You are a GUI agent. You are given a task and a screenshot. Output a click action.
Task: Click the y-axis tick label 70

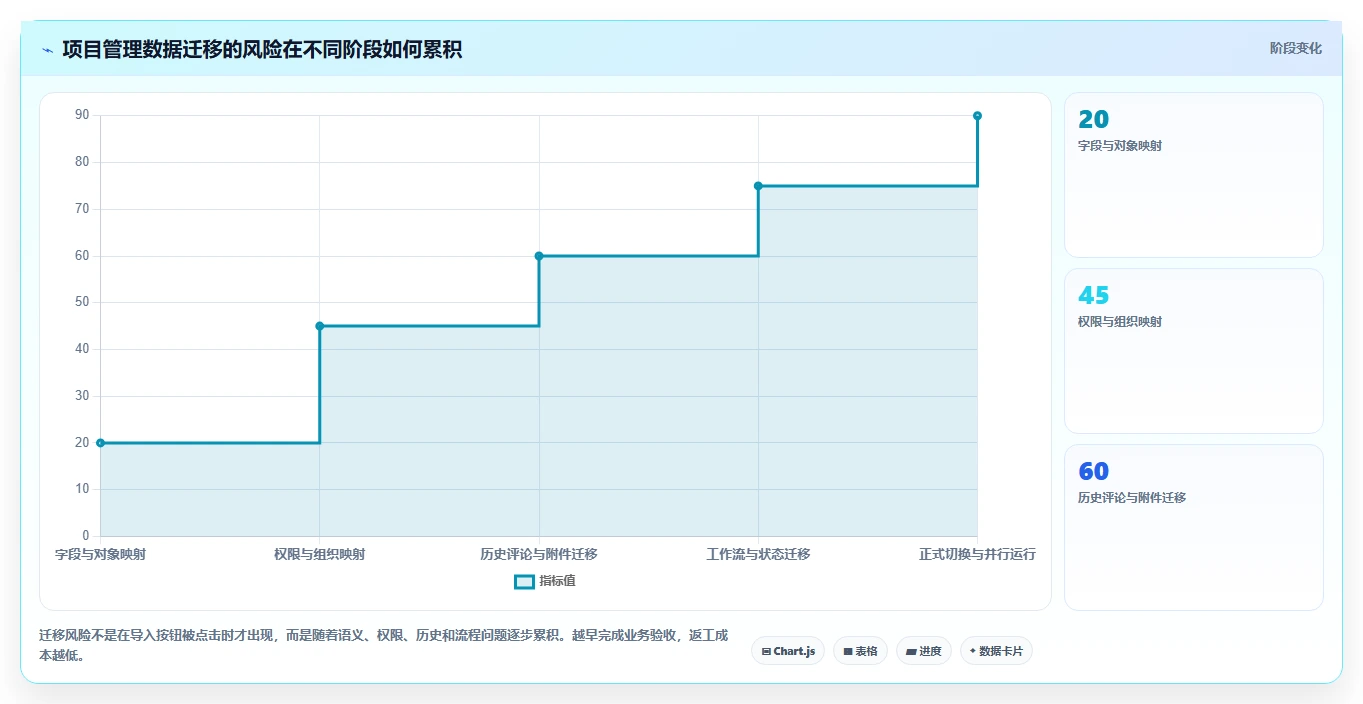click(x=82, y=209)
